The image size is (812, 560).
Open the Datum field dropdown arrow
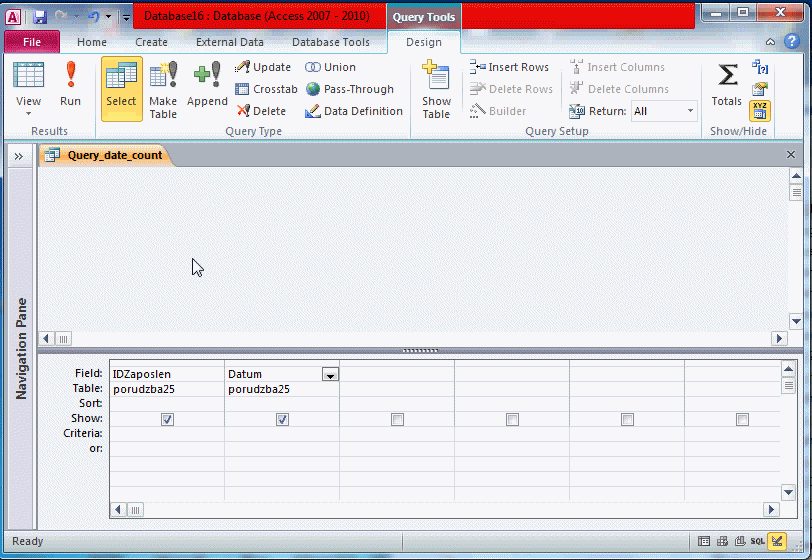(x=330, y=374)
